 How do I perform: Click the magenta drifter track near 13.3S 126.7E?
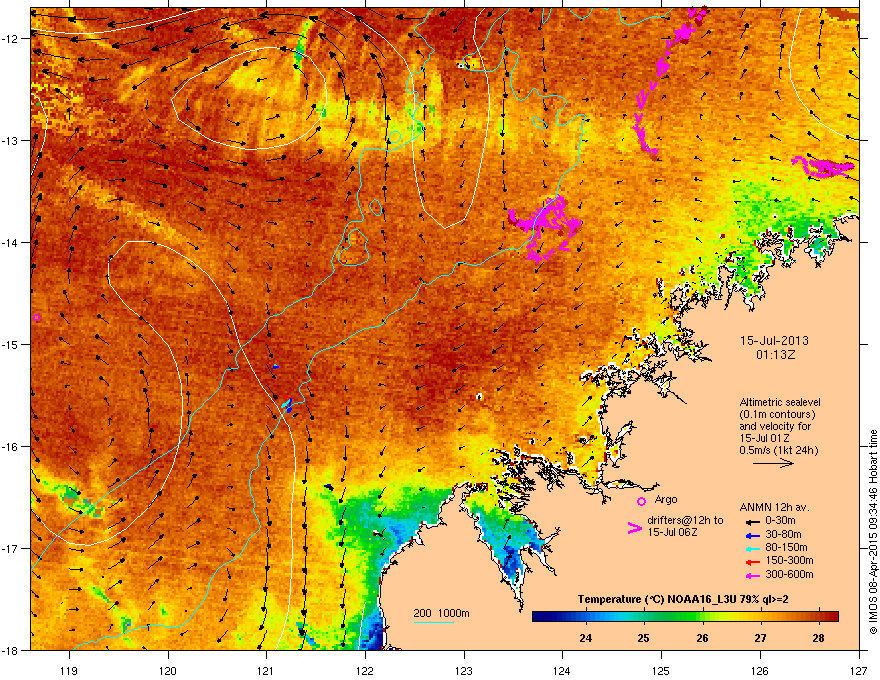click(823, 167)
